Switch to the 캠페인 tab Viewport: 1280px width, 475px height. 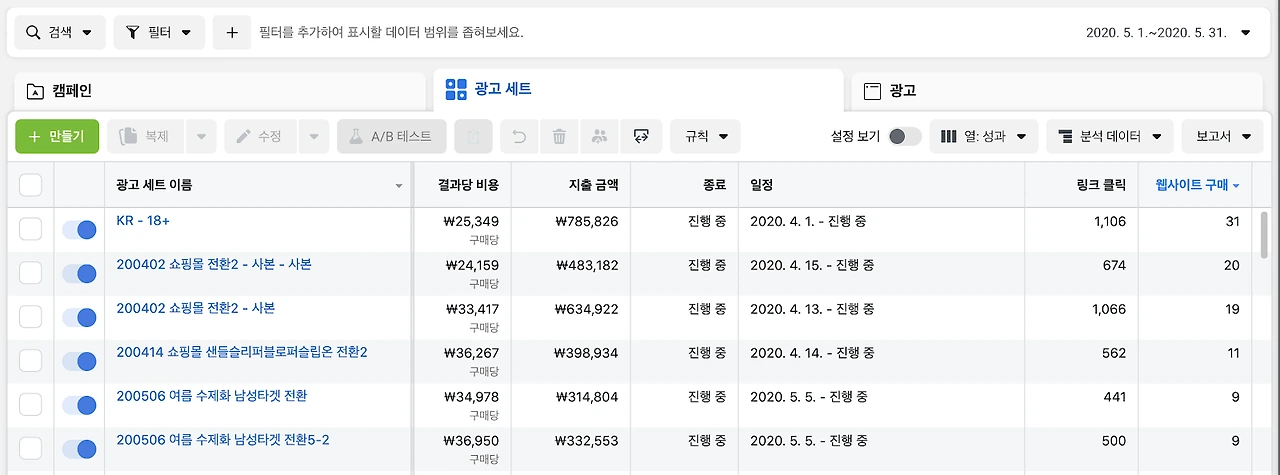pyautogui.click(x=220, y=90)
